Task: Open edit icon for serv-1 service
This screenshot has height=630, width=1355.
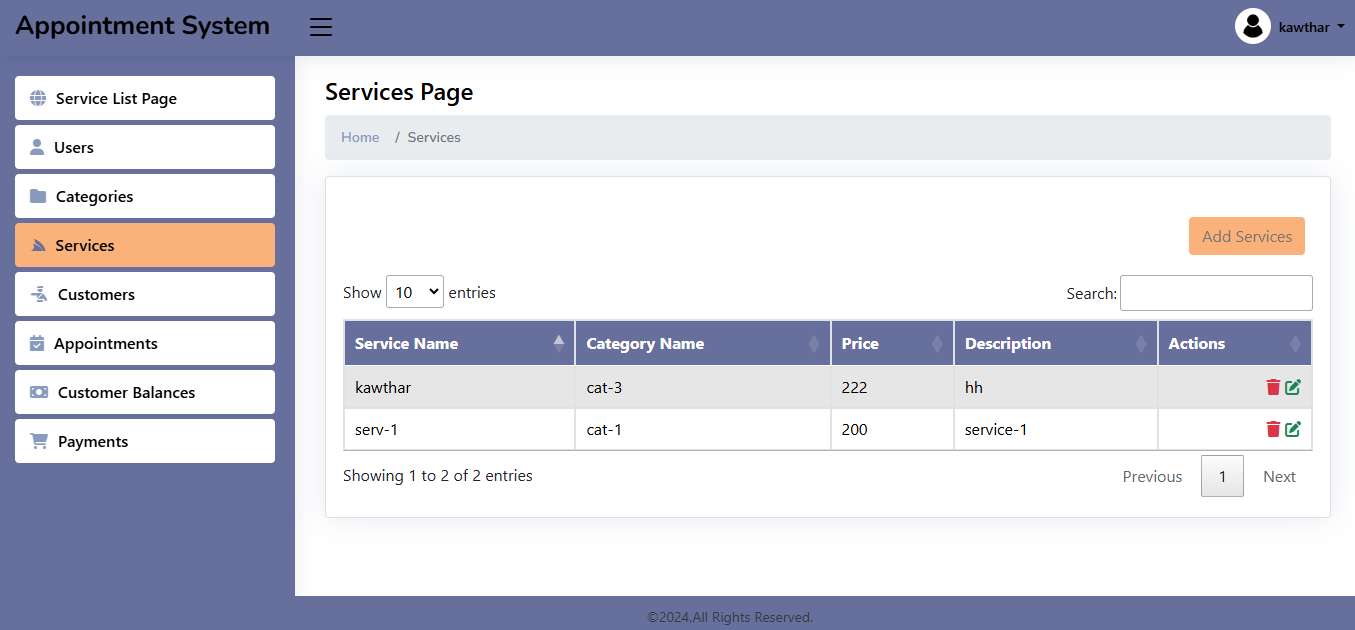Action: click(x=1293, y=429)
